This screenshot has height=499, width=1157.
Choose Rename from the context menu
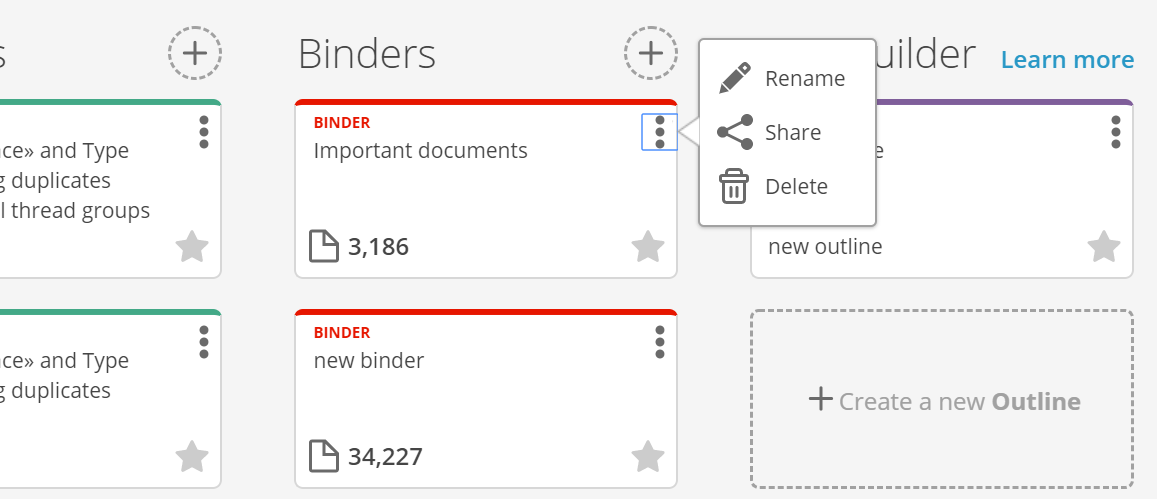coord(787,78)
